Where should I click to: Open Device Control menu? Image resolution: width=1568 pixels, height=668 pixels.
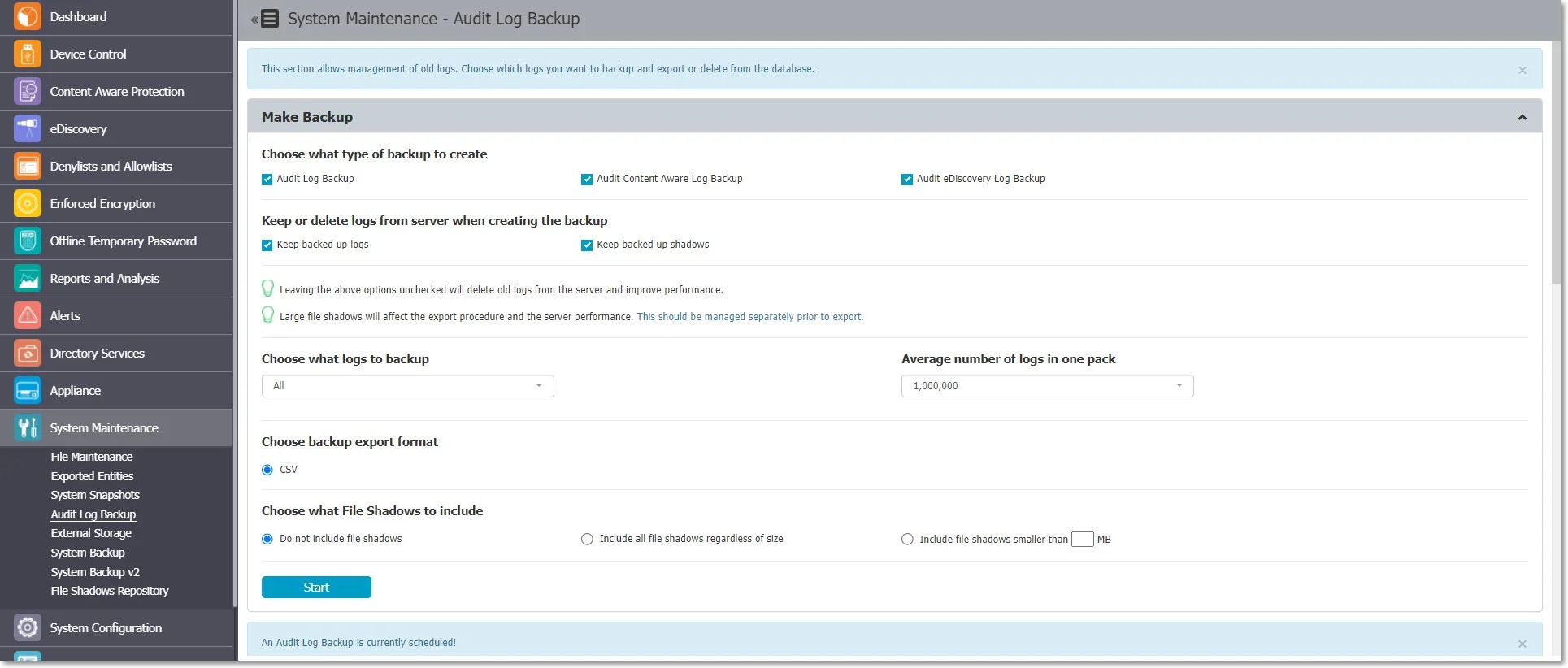88,54
